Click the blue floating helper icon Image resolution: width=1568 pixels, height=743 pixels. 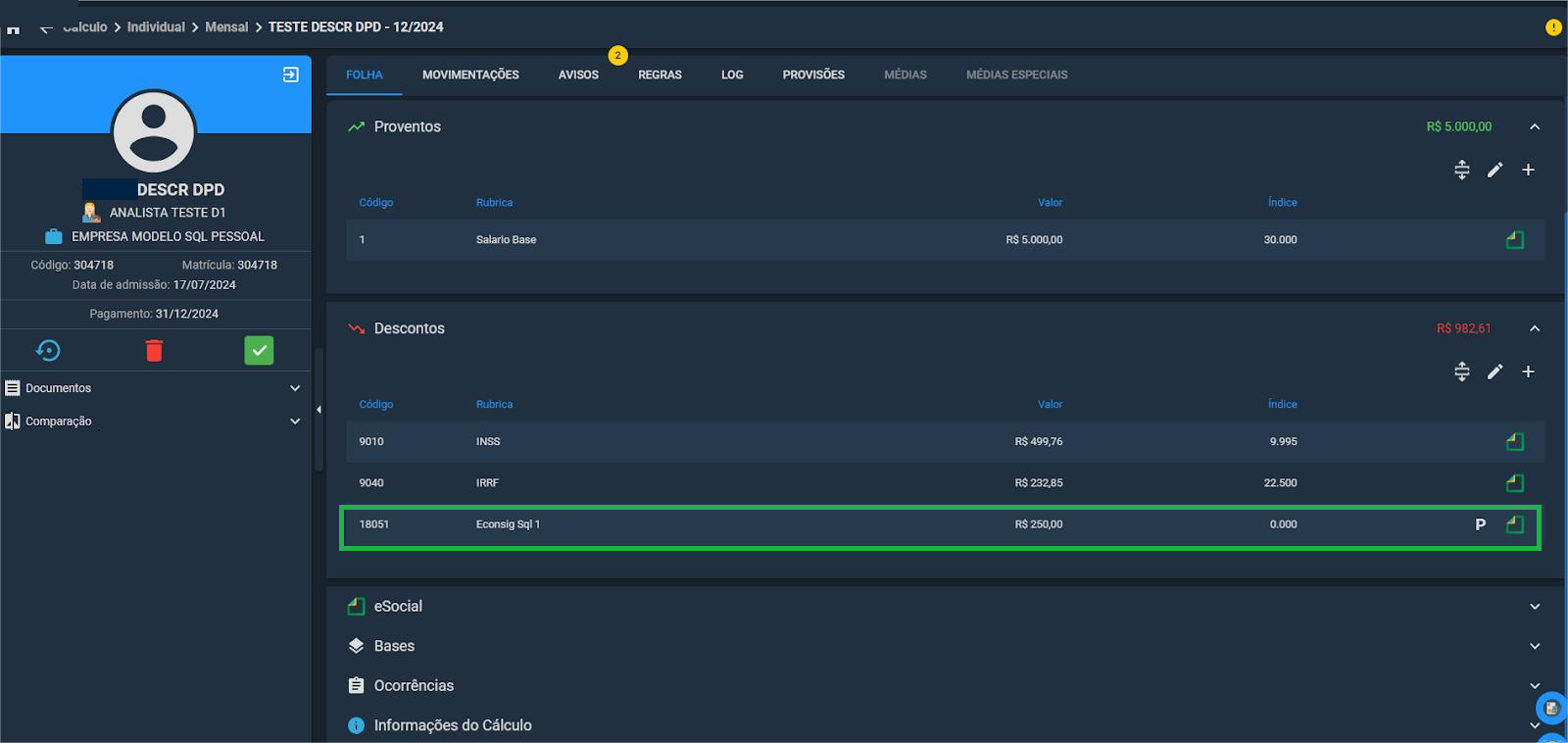point(1551,708)
